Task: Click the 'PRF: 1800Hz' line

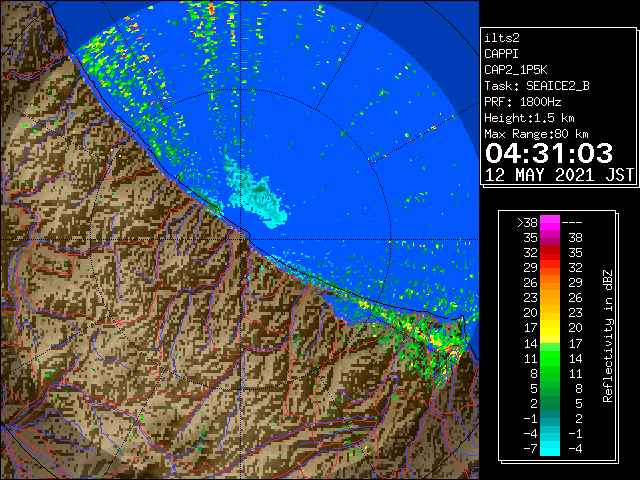Action: [x=523, y=102]
